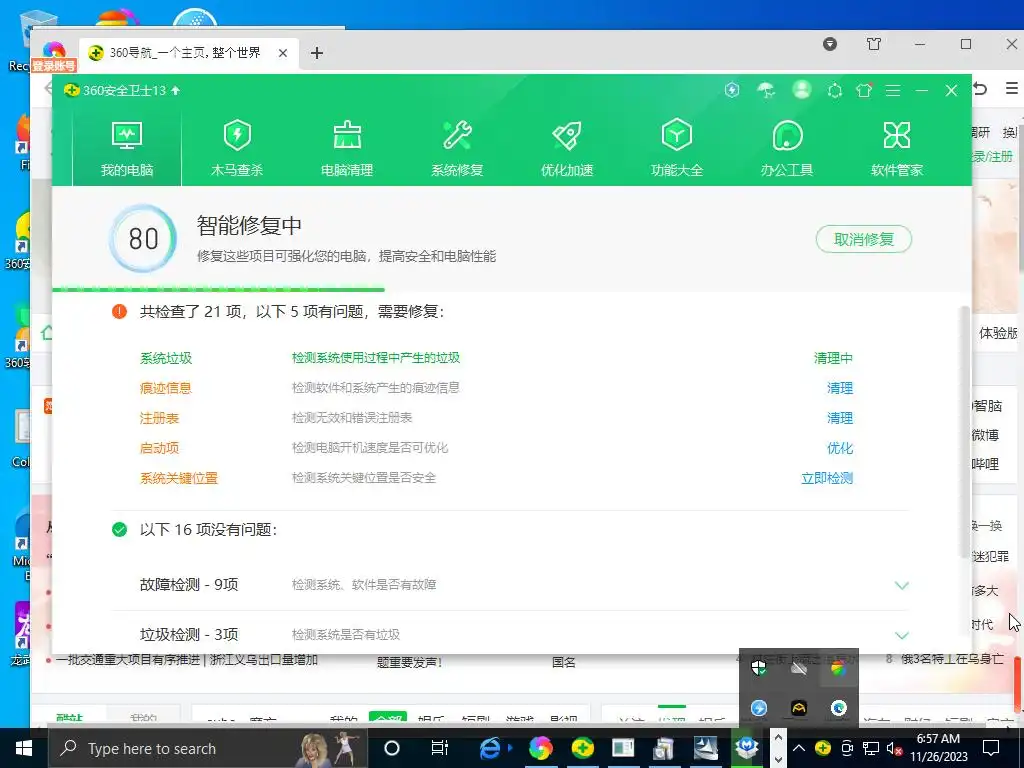This screenshot has width=1024, height=768.
Task: Click the umbrella icon in 360 title bar
Action: click(766, 90)
